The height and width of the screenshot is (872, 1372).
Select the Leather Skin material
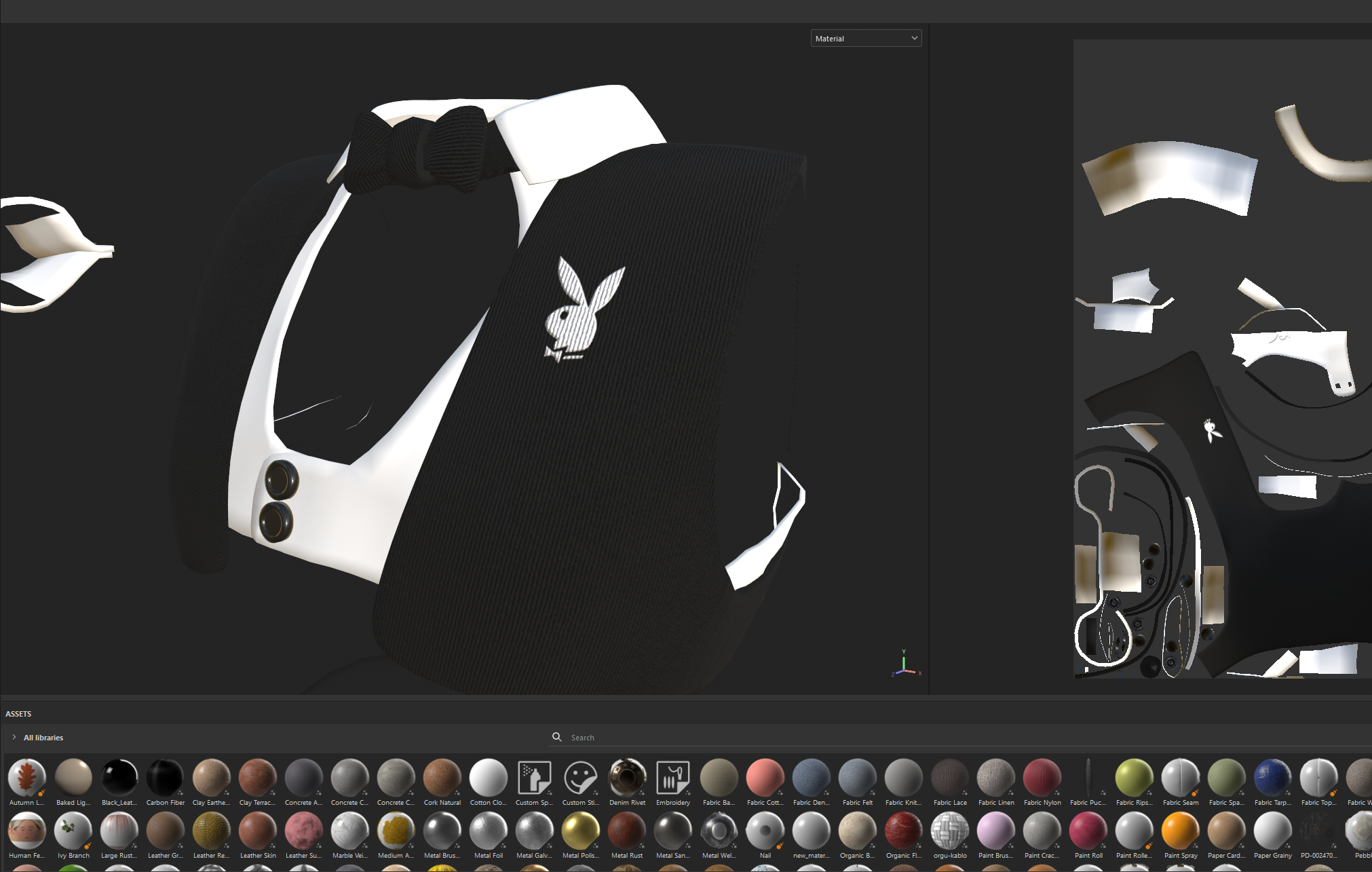click(257, 830)
